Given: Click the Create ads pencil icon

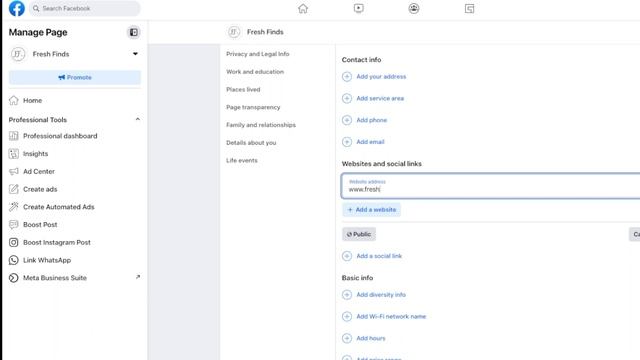Looking at the screenshot, I should [x=13, y=189].
